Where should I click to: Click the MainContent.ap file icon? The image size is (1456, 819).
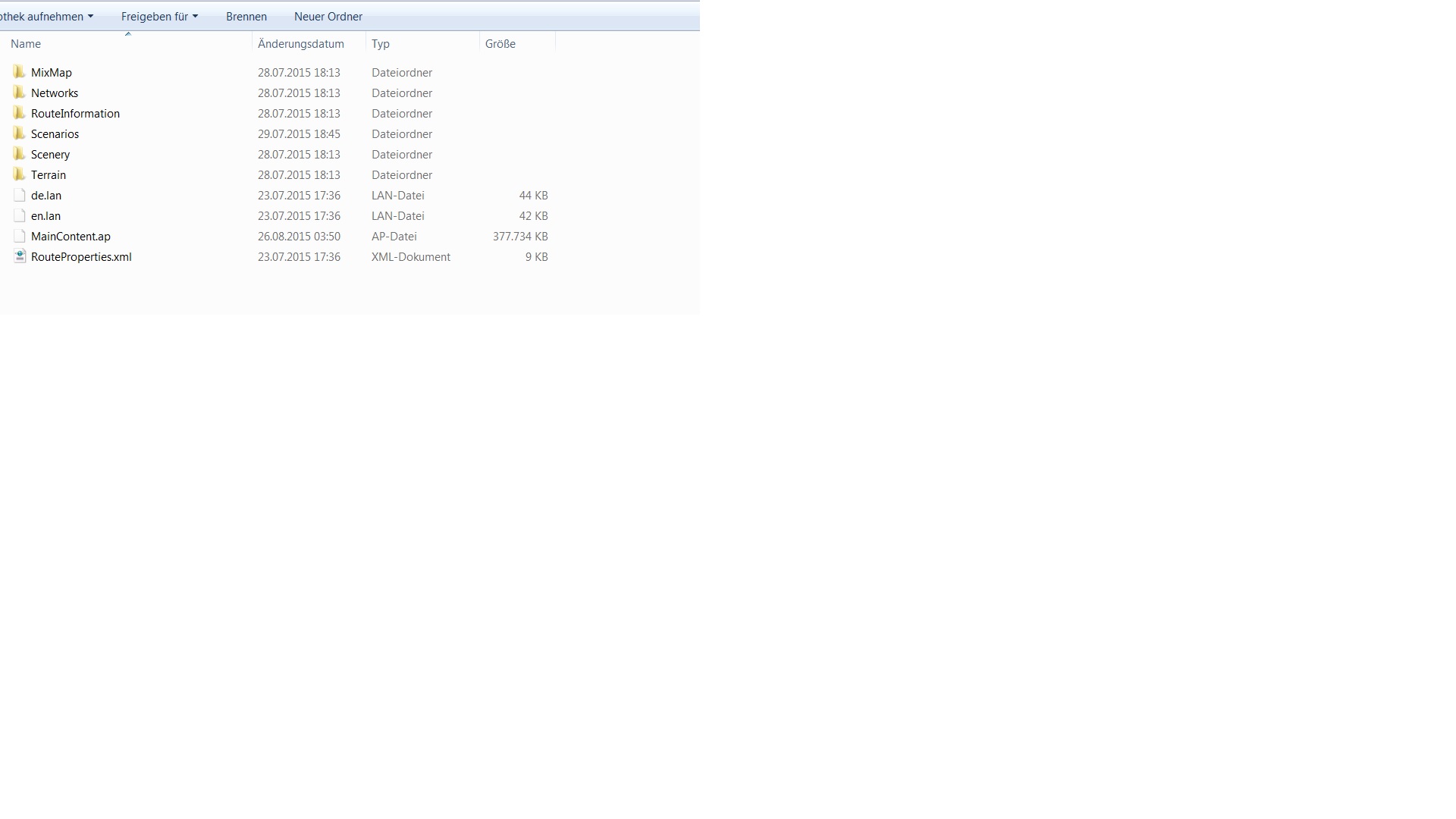20,236
